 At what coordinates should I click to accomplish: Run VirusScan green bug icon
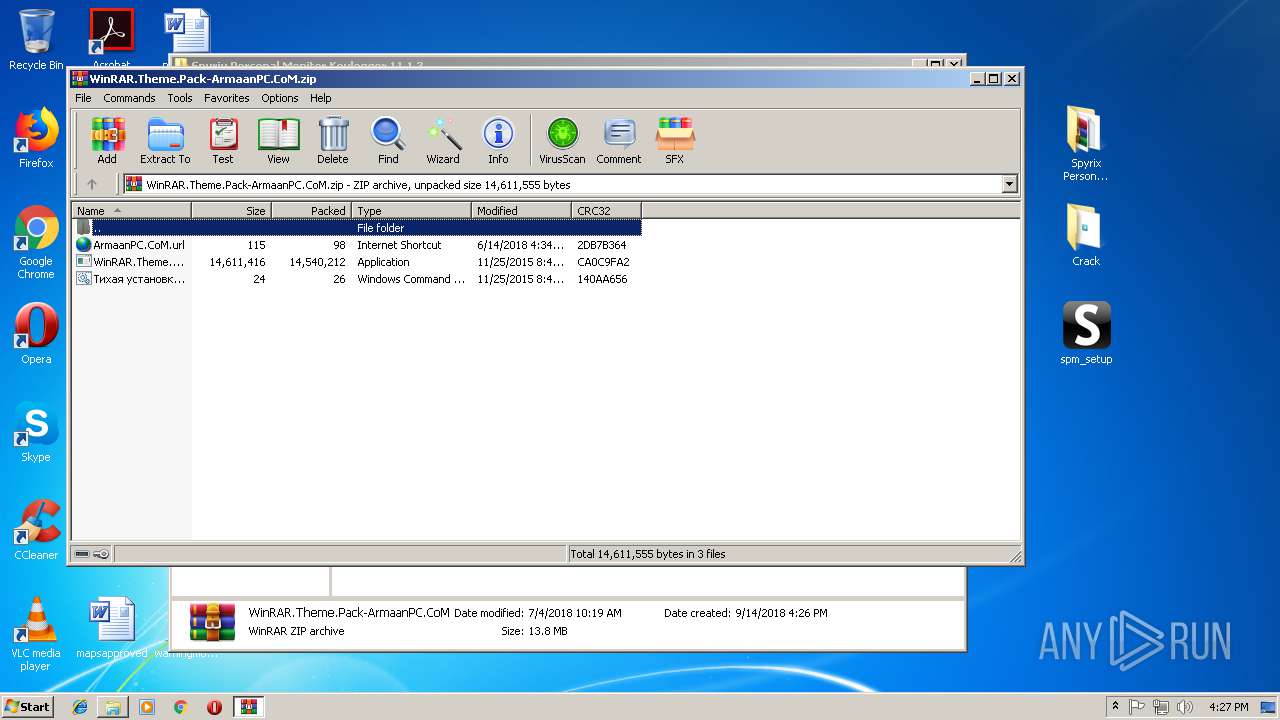point(562,140)
